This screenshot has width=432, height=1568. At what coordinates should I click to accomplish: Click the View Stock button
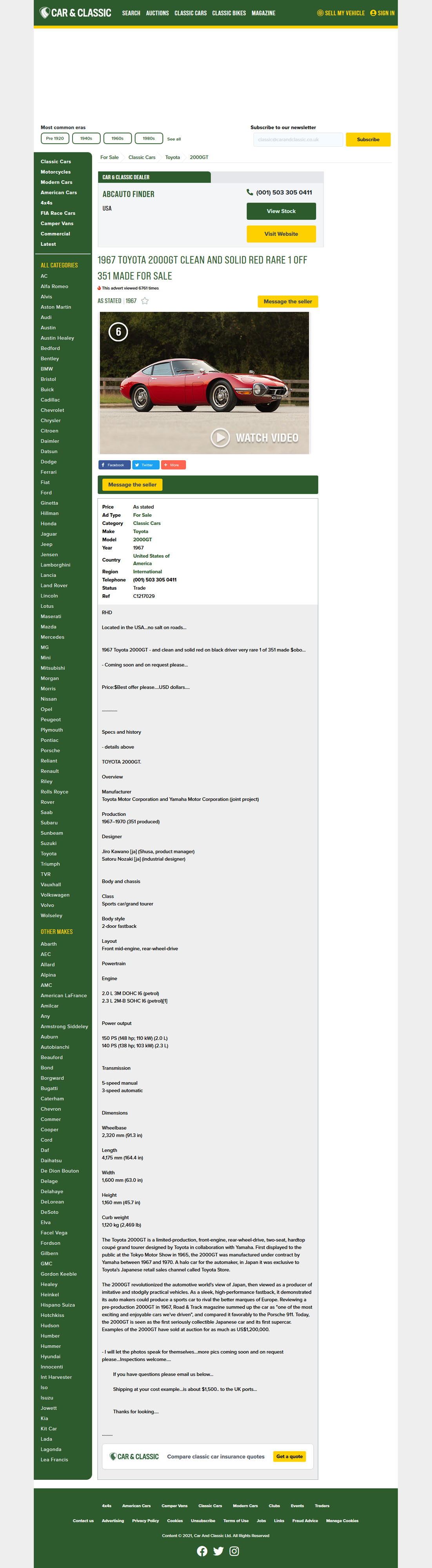click(x=281, y=211)
